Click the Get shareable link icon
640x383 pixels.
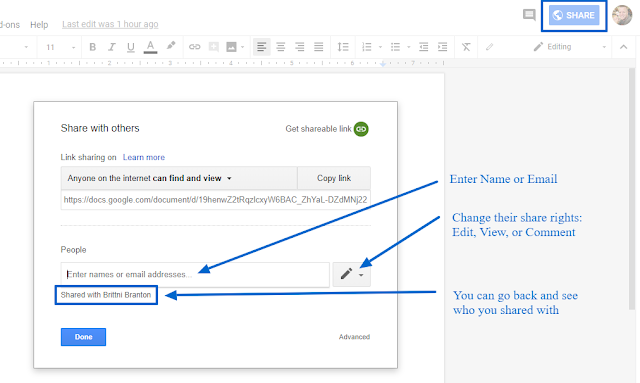point(361,129)
